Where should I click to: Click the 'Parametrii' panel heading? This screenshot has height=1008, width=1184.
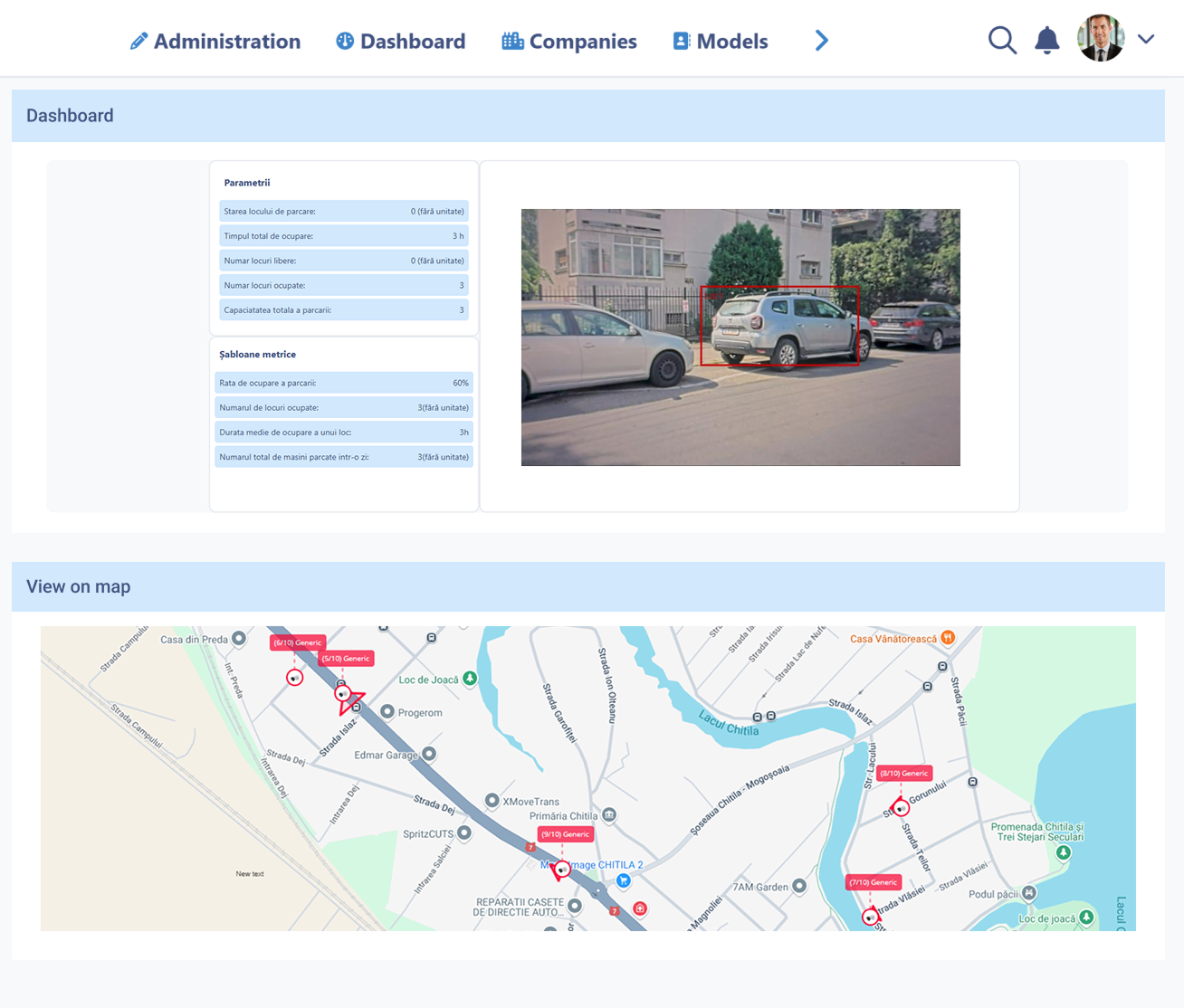[x=247, y=183]
